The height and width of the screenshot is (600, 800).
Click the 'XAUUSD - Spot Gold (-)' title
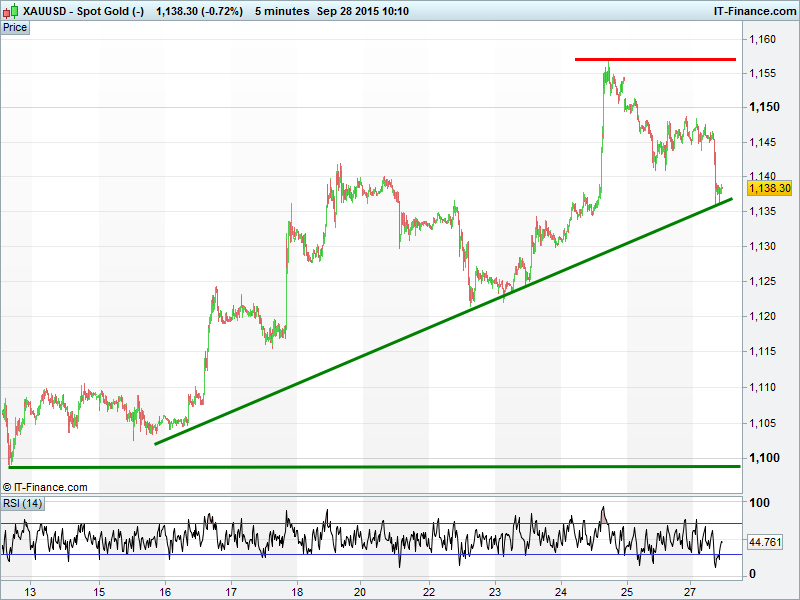click(84, 11)
